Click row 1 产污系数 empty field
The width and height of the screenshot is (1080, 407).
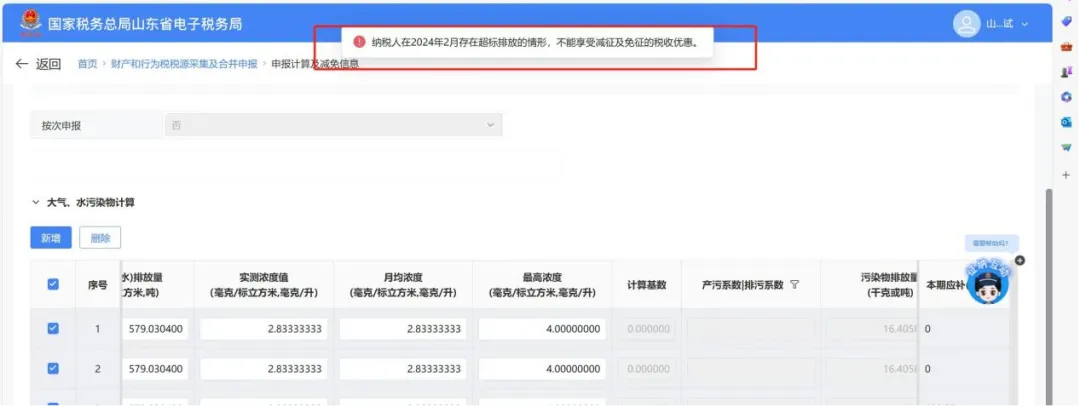tap(751, 329)
